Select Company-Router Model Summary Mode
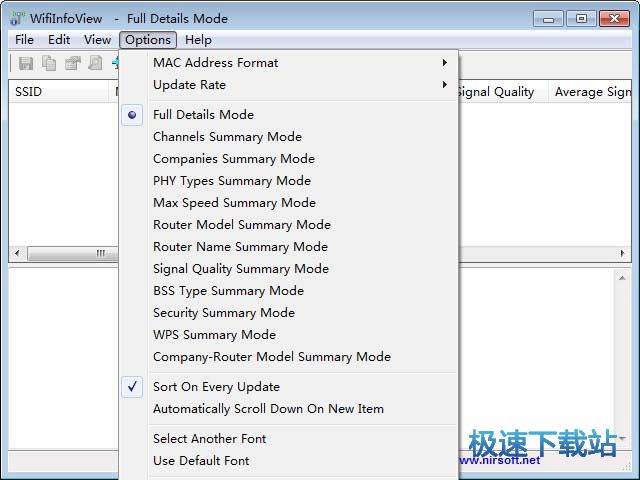The width and height of the screenshot is (640, 480). [x=289, y=357]
